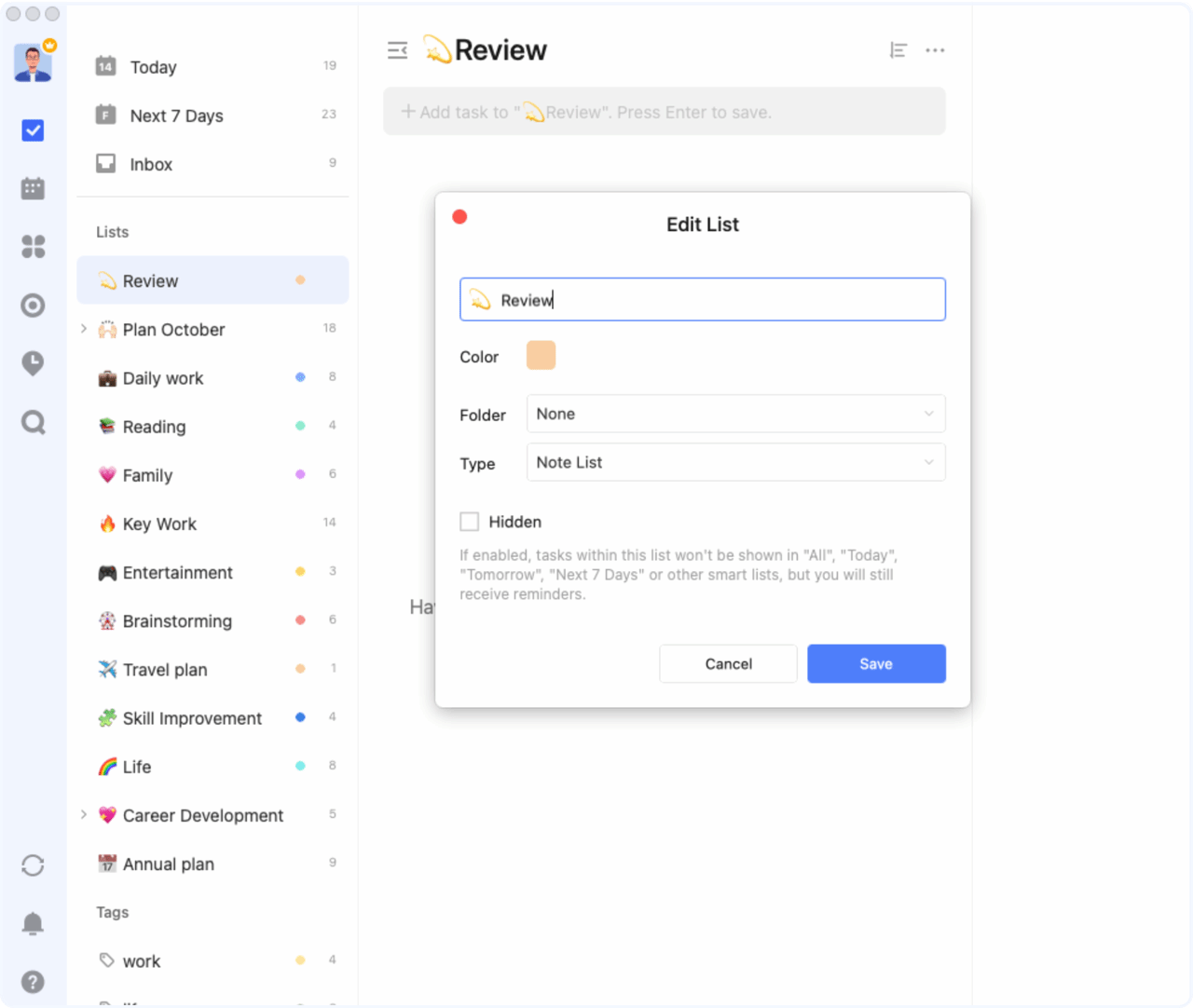Screen dimensions: 1193x1008
Task: Click the Search magnifier icon
Action: (x=33, y=423)
